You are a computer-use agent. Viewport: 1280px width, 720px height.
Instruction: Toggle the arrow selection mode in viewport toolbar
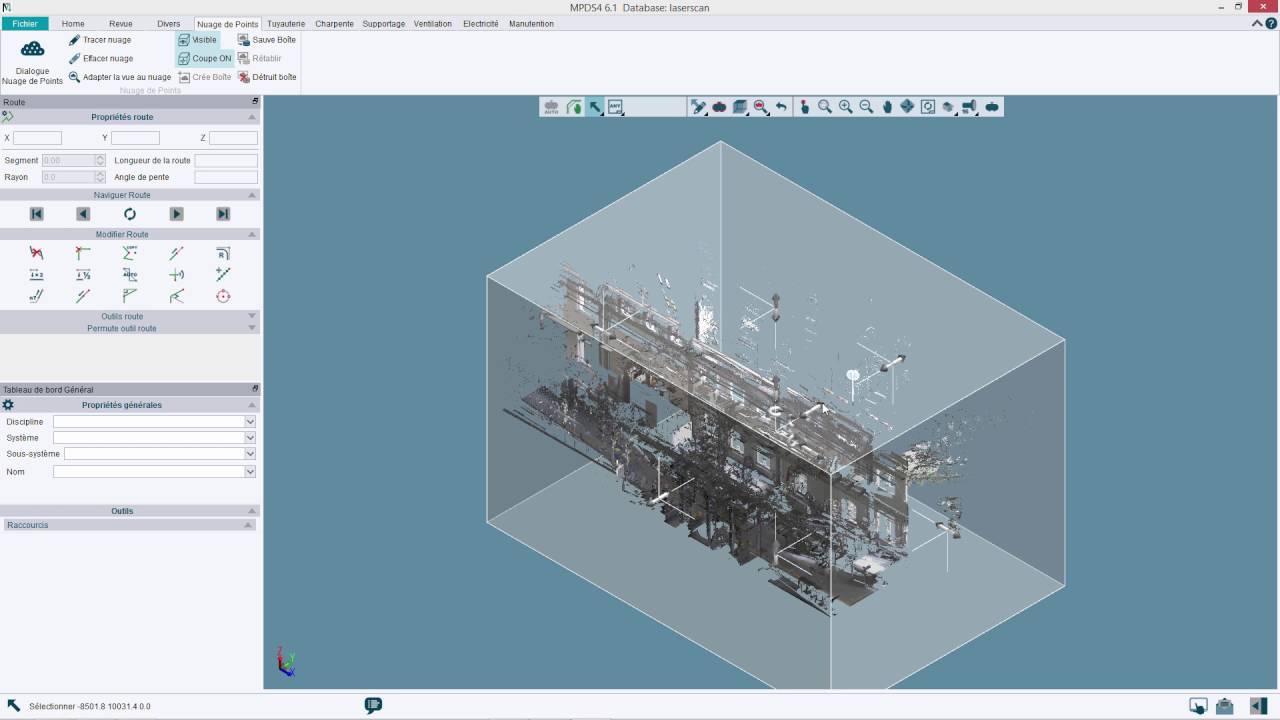click(595, 107)
